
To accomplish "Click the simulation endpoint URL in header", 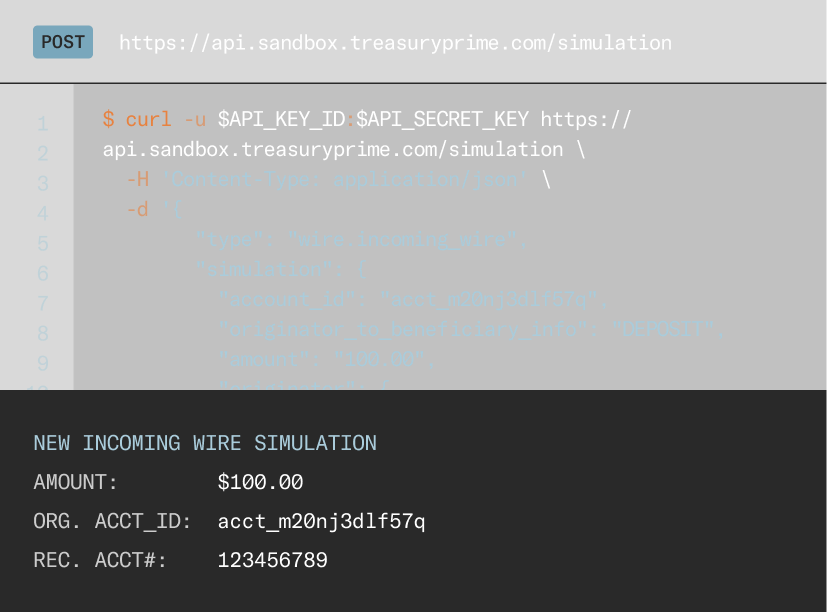I will 395,43.
